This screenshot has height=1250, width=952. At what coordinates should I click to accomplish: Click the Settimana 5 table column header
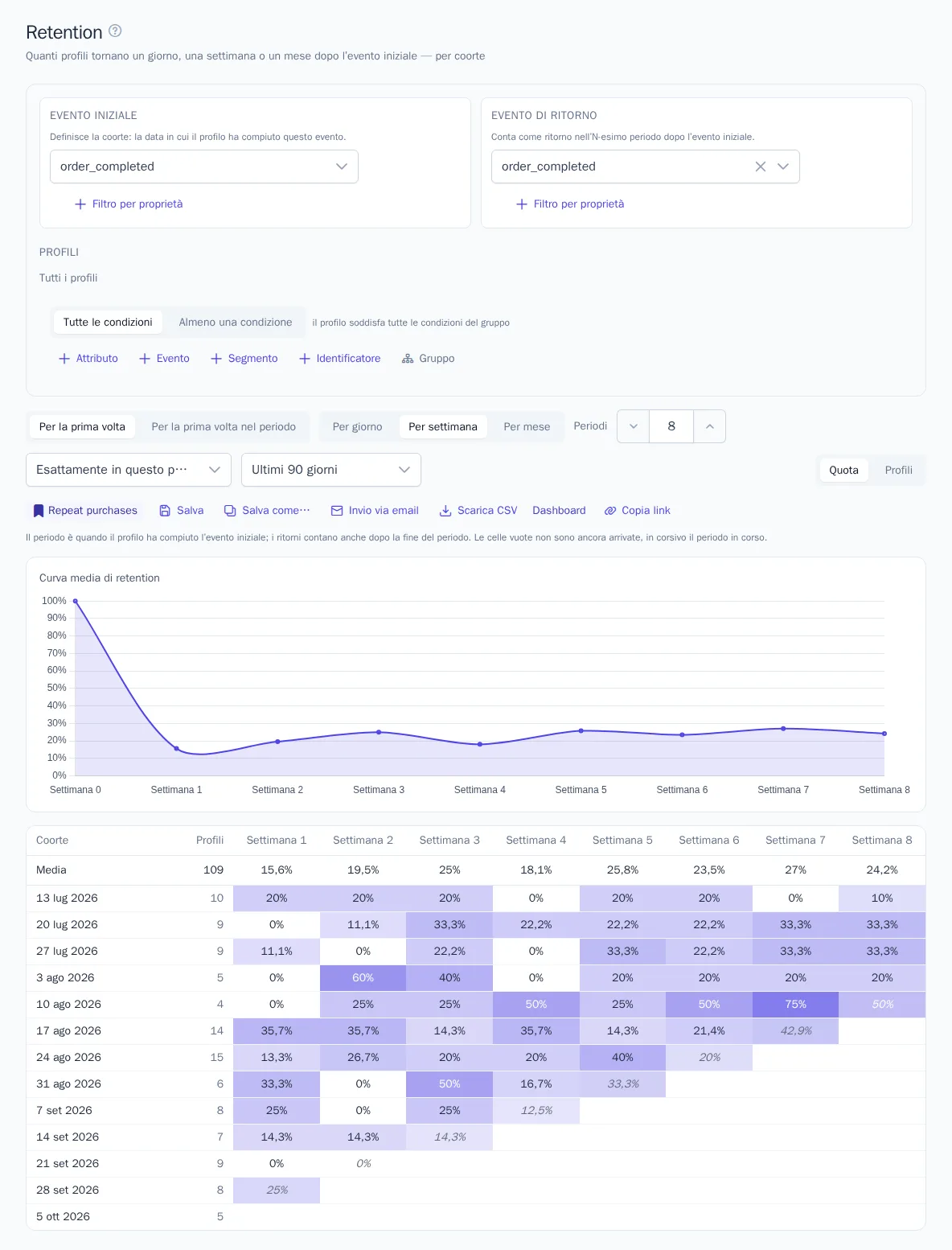622,841
